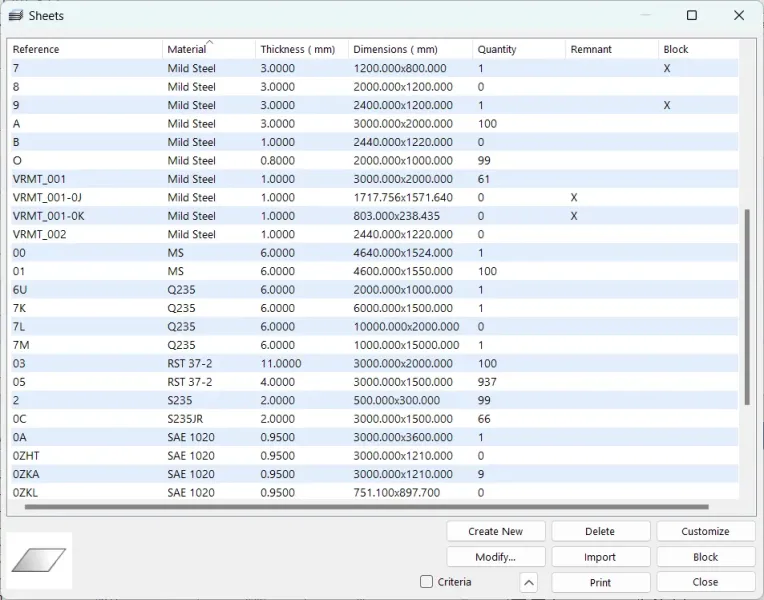Viewport: 764px width, 600px height.
Task: Close the Sheets window with X
Action: (x=739, y=16)
